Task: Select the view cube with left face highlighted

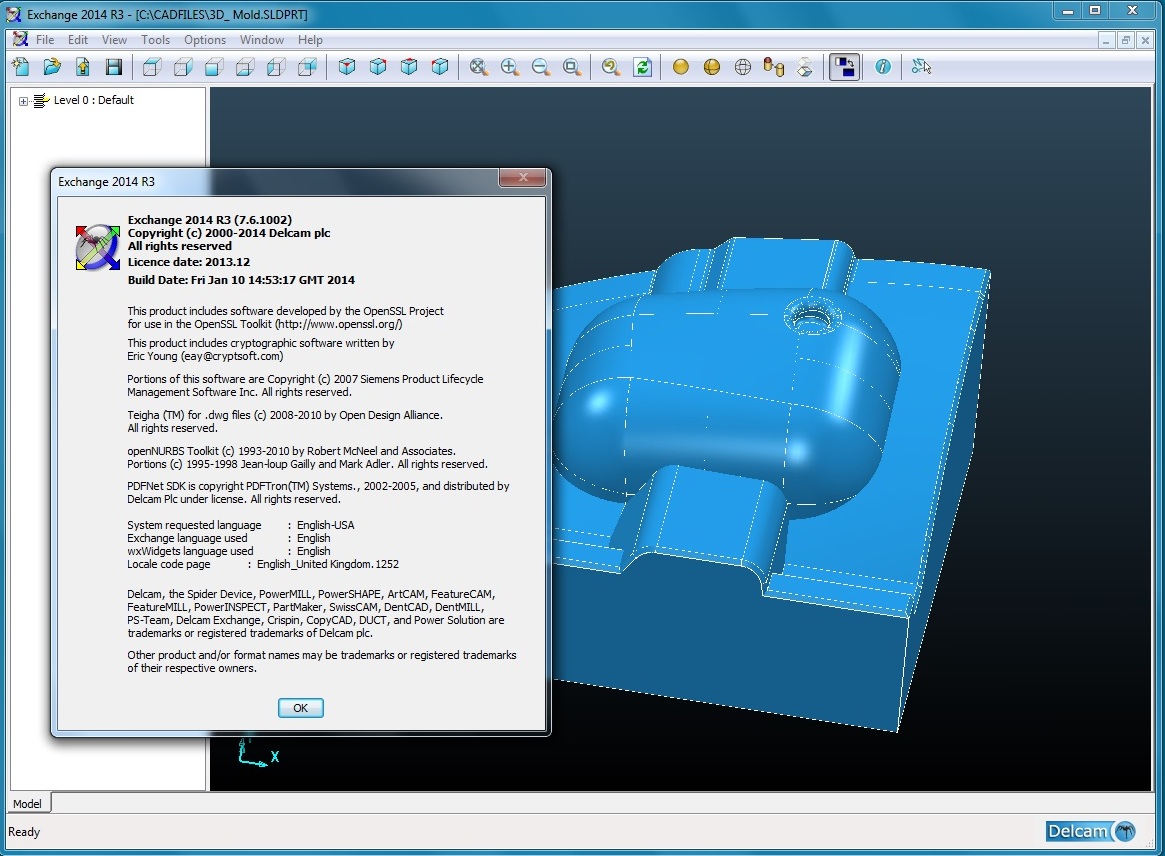Action: [276, 67]
